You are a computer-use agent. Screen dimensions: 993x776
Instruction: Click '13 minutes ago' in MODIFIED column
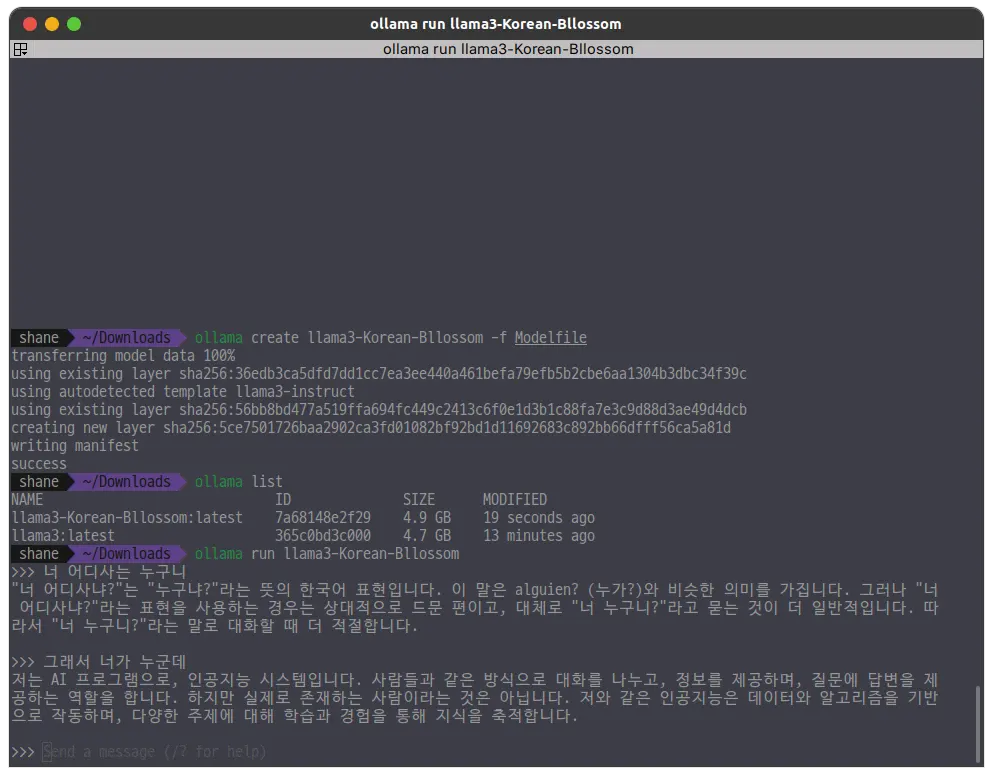538,535
